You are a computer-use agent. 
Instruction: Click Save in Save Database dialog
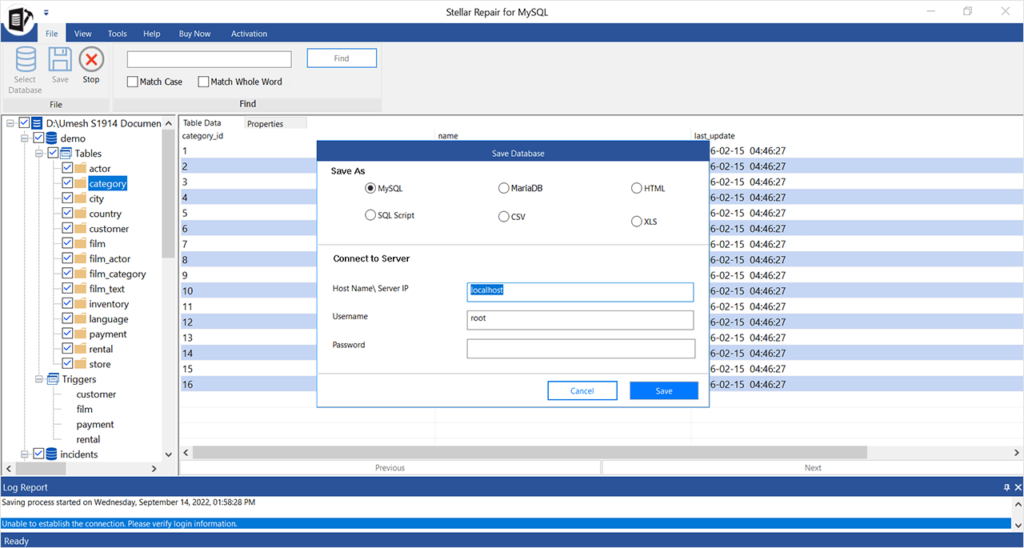tap(664, 391)
